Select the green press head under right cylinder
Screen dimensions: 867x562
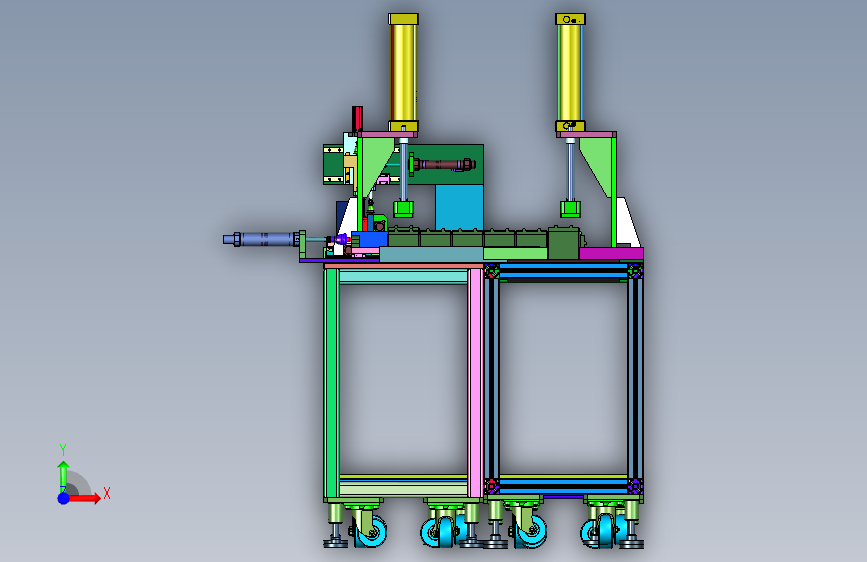[x=570, y=209]
